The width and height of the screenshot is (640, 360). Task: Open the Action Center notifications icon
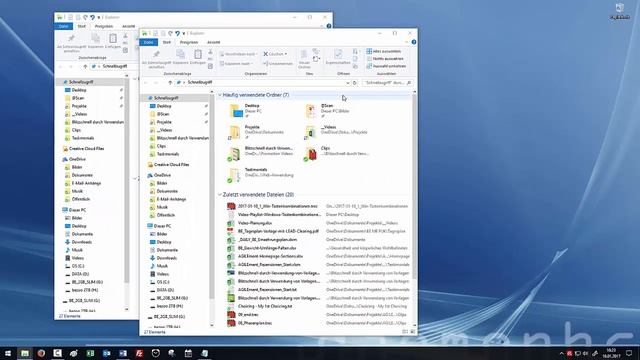629,353
